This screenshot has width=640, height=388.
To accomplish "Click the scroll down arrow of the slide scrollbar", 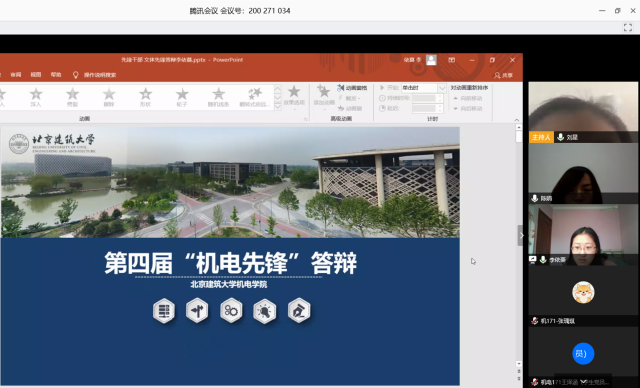I will click(519, 364).
